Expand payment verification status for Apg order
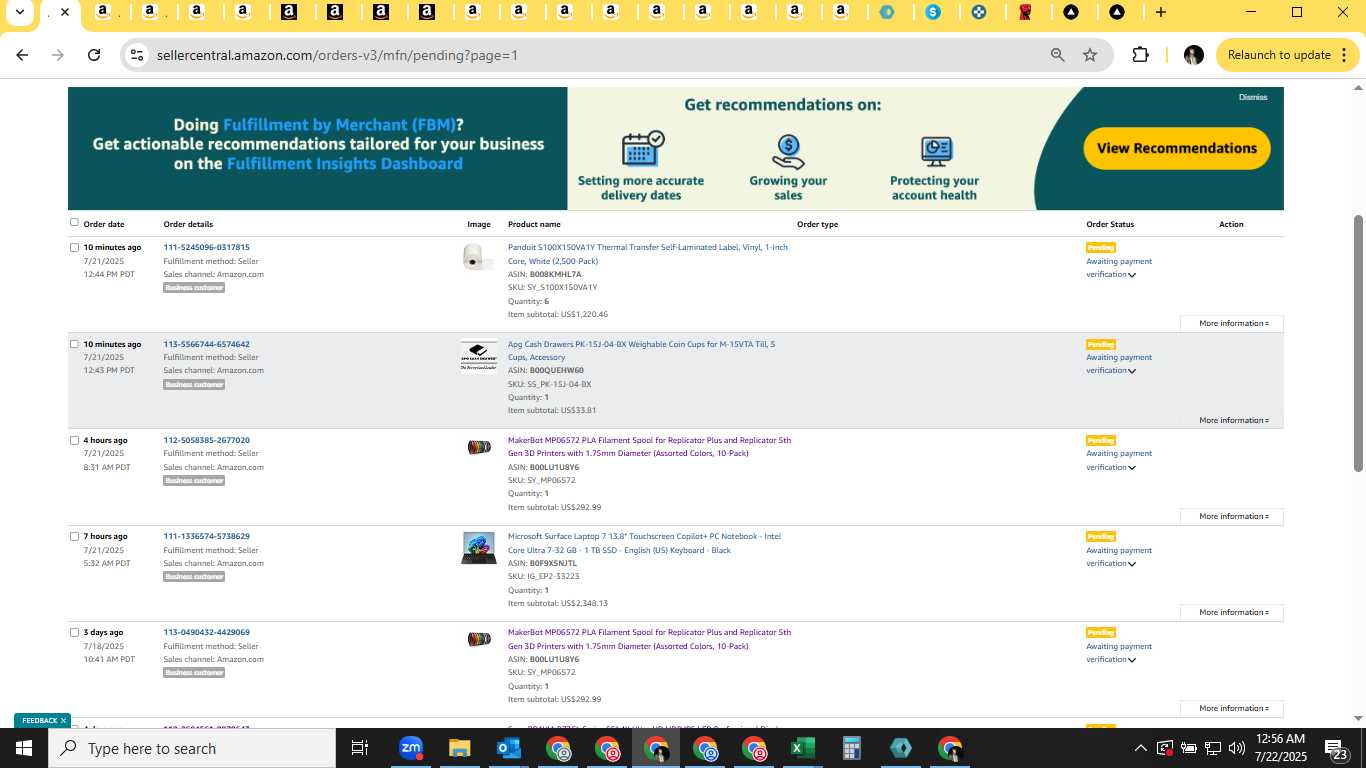The image size is (1366, 768). point(1132,371)
